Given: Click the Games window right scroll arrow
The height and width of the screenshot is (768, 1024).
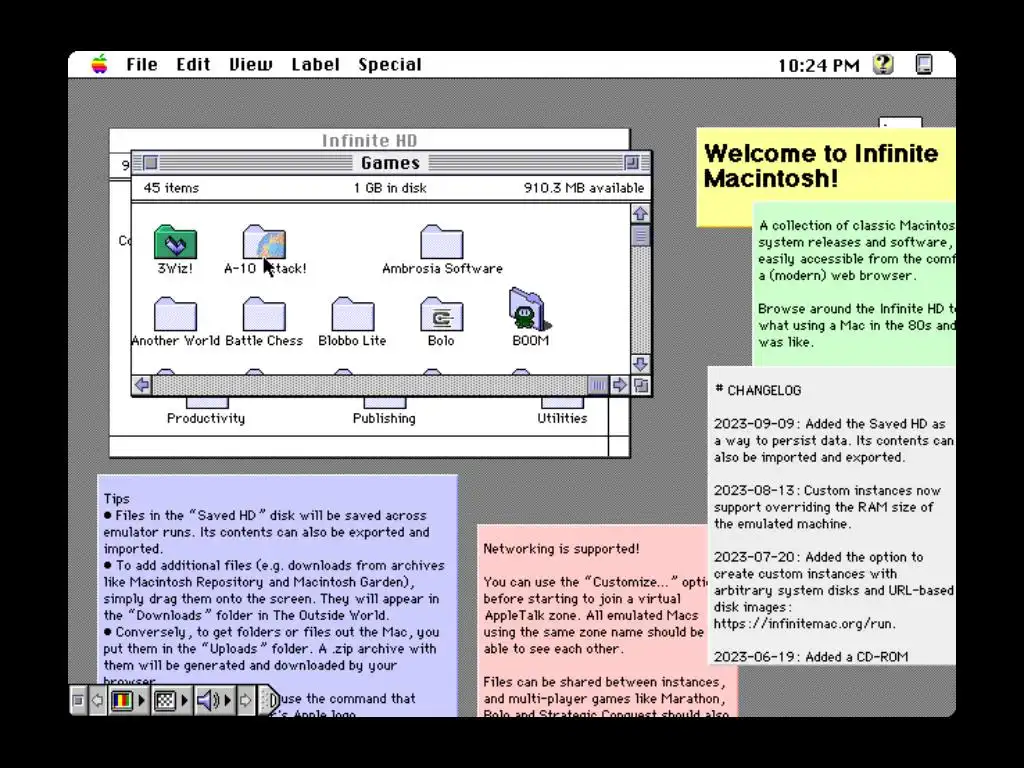Looking at the screenshot, I should 619,385.
